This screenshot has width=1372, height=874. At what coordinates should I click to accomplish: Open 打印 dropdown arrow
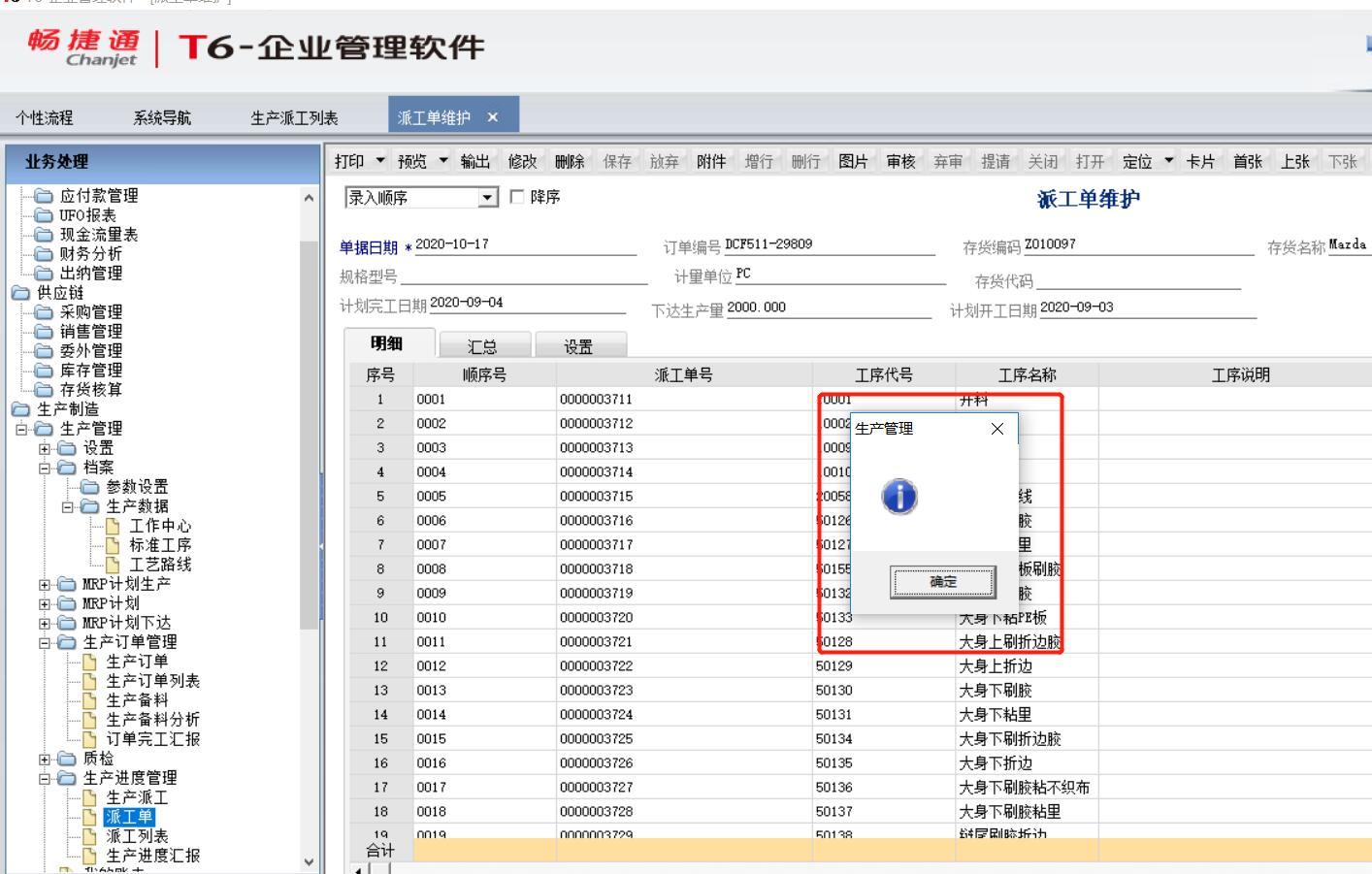pyautogui.click(x=380, y=161)
